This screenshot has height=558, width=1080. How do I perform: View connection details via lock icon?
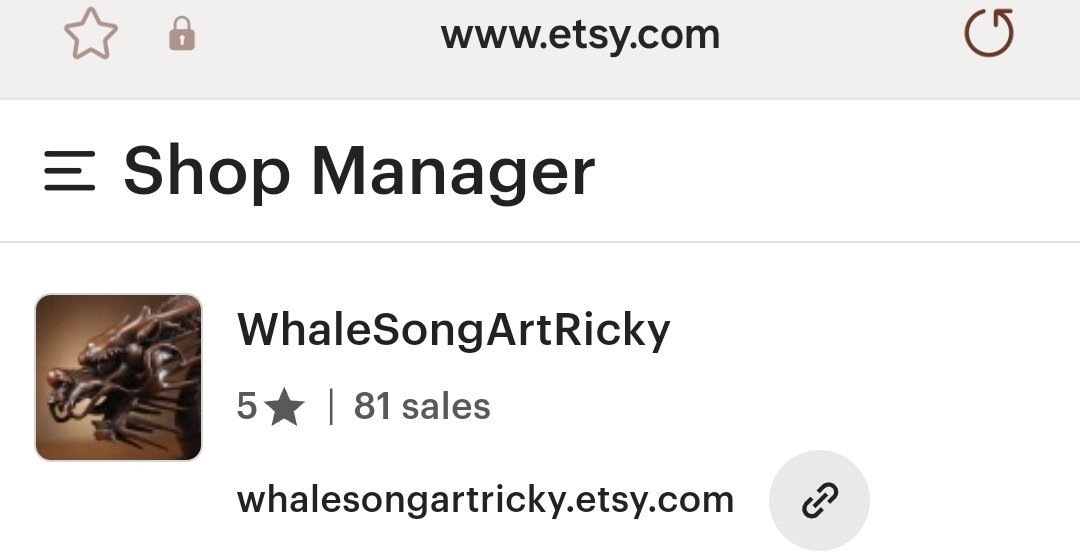[x=181, y=37]
